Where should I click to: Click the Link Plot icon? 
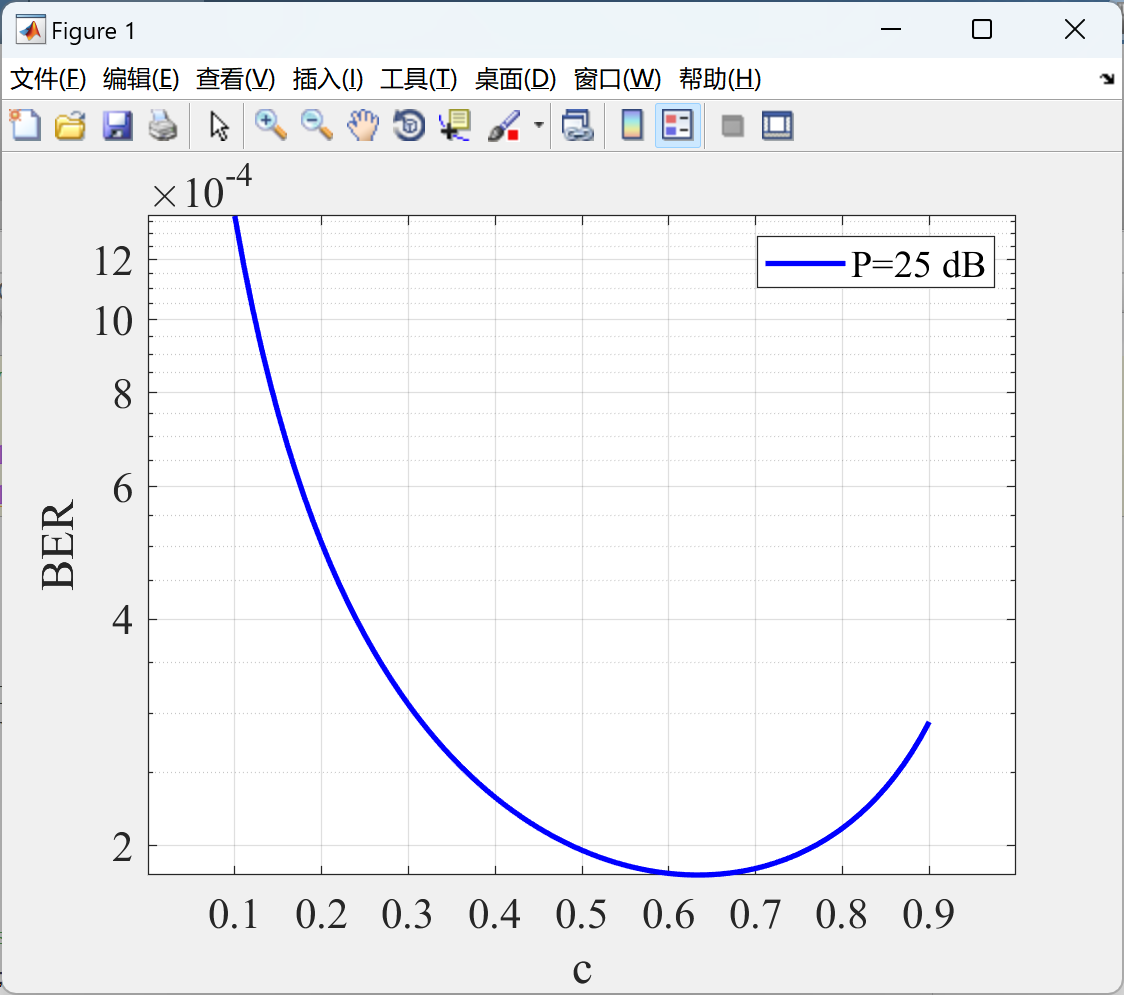(x=577, y=126)
